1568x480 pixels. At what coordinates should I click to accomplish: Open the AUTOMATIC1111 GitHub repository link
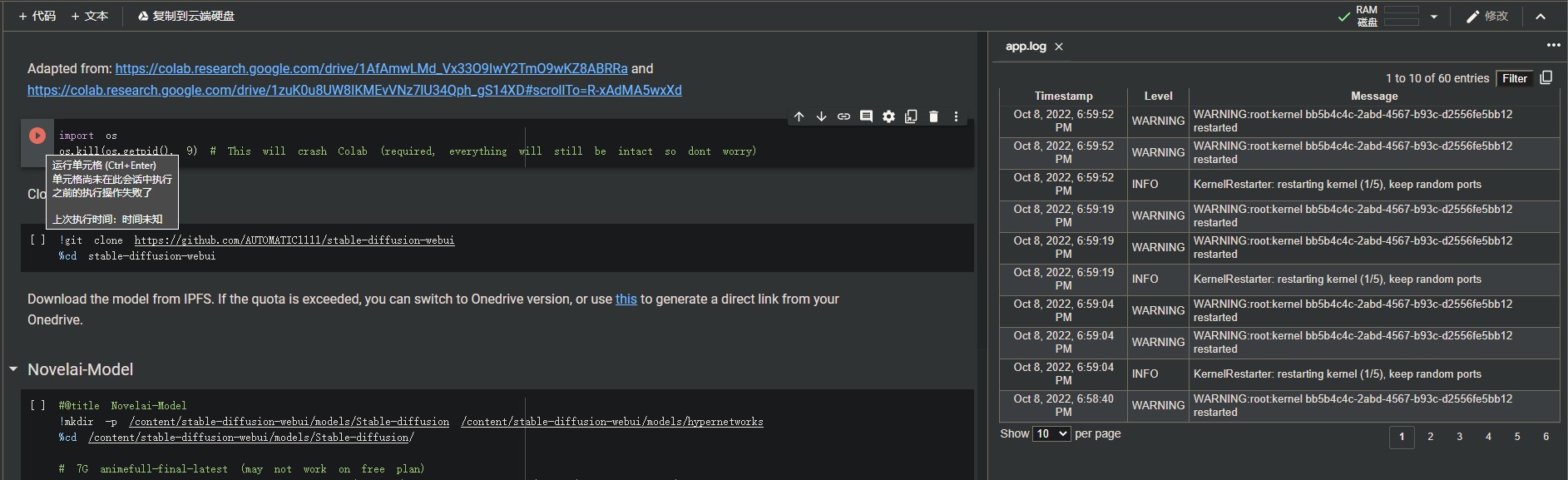pos(294,240)
